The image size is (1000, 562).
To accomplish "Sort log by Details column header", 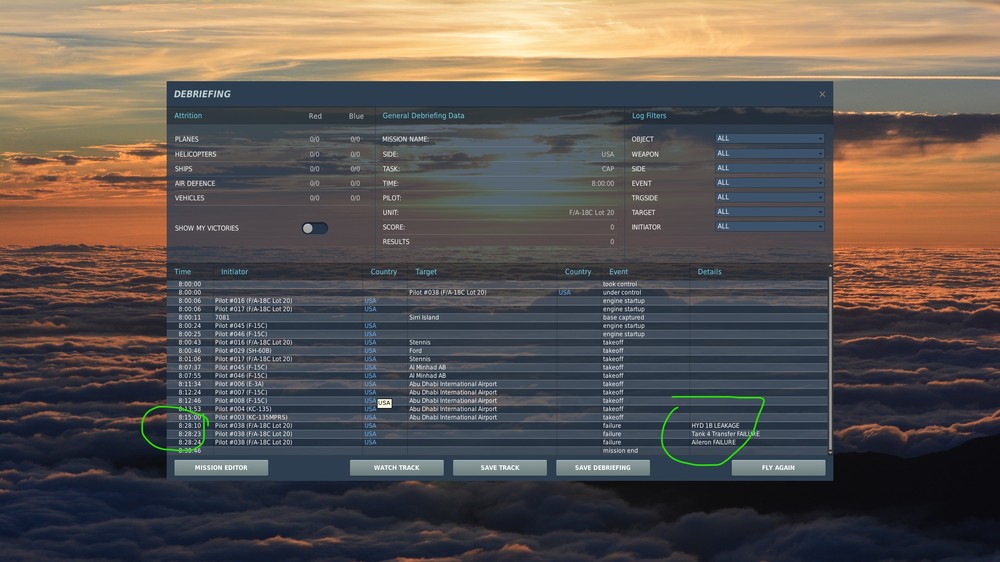I will coord(709,272).
